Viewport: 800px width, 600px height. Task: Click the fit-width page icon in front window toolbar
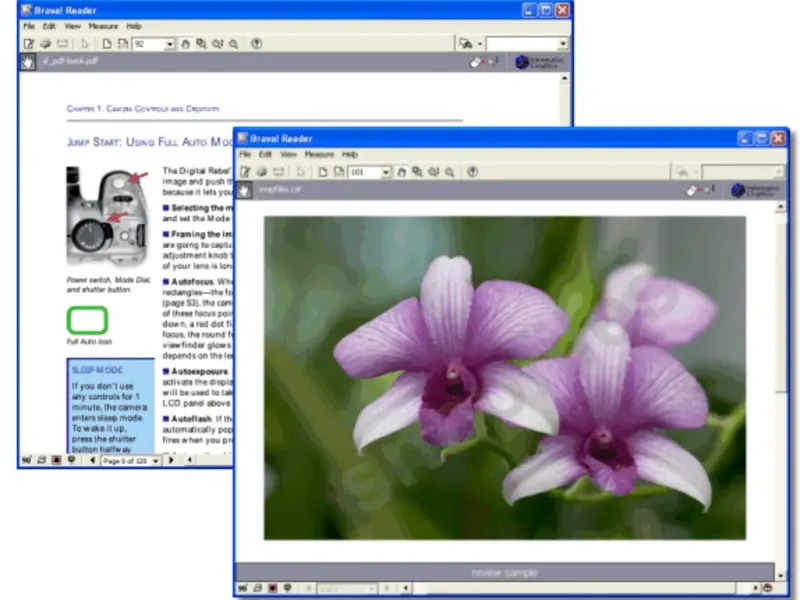(x=339, y=172)
